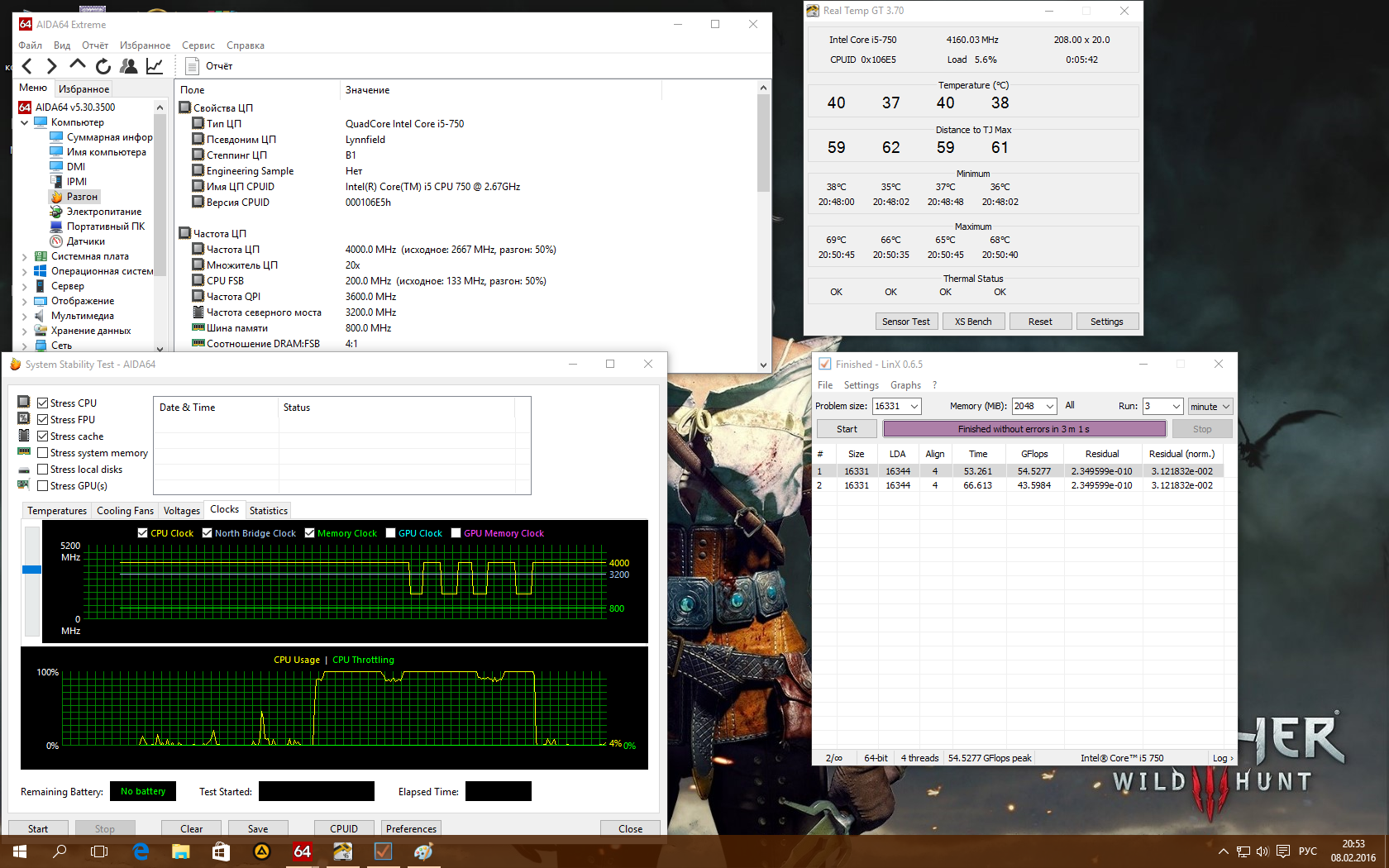Click the clock and date in tray
Image resolution: width=1389 pixels, height=868 pixels.
click(1353, 851)
